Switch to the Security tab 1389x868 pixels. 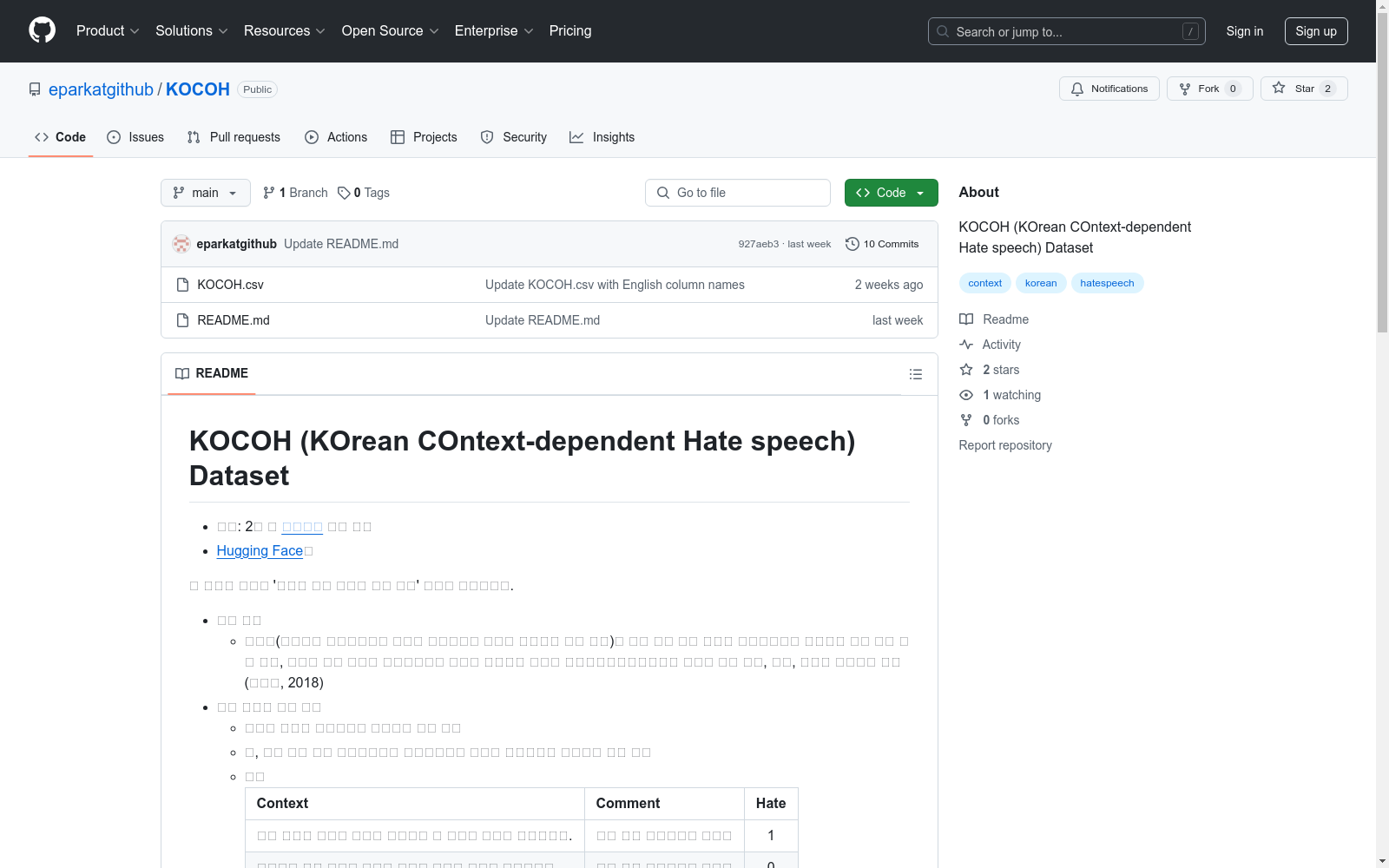click(x=514, y=137)
